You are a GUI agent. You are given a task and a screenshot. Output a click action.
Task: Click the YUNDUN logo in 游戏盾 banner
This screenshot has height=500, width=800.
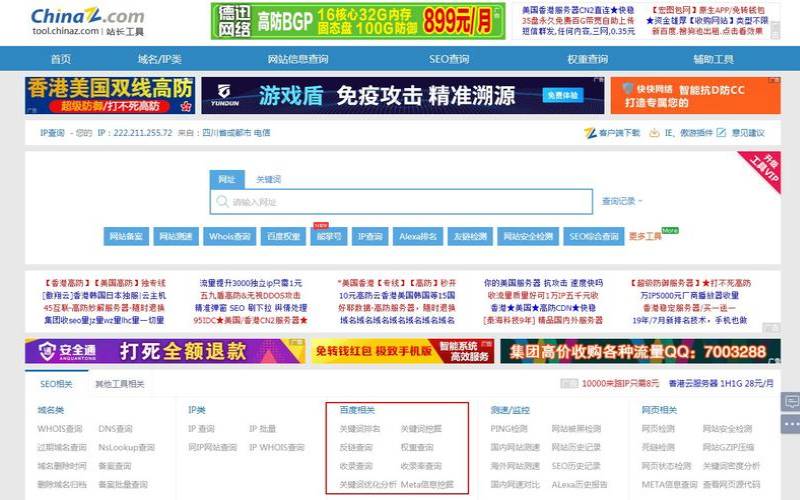coord(224,95)
